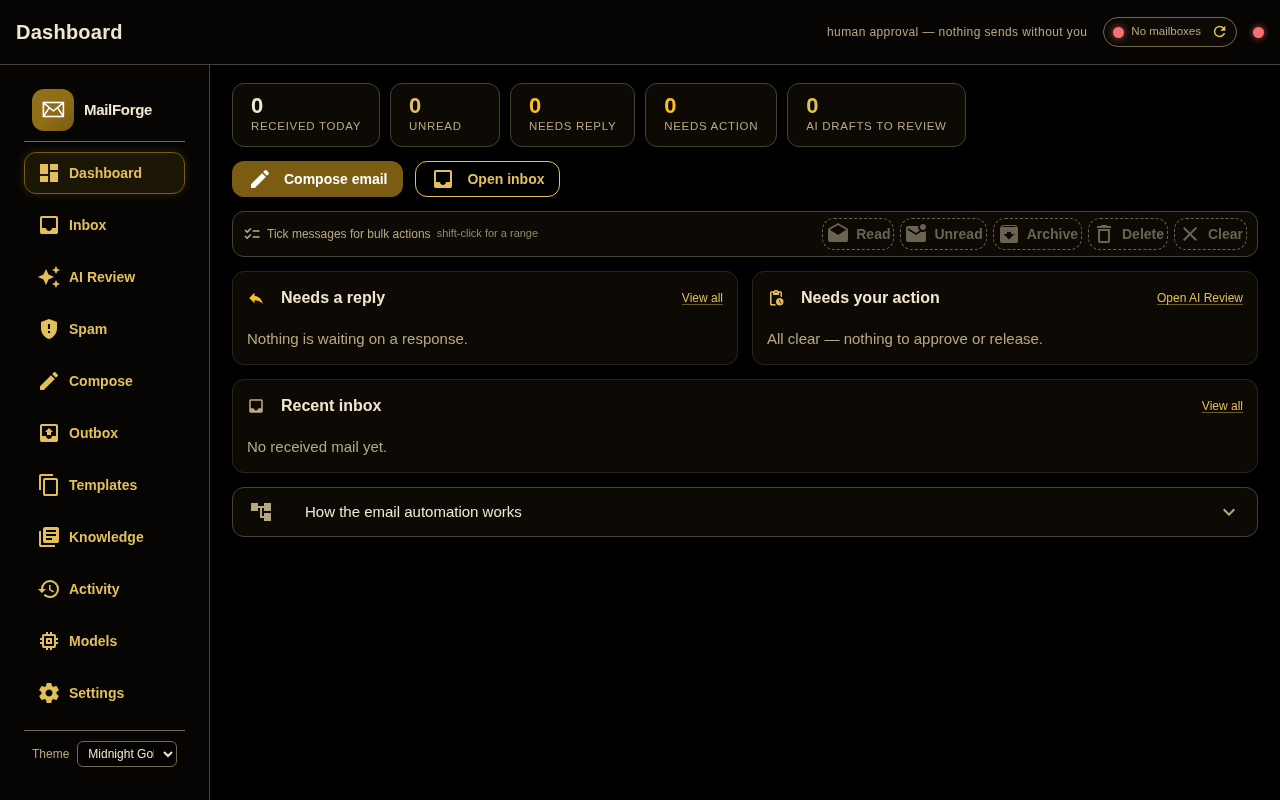Click the Recent inbox tray icon
The width and height of the screenshot is (1280, 800).
256,406
